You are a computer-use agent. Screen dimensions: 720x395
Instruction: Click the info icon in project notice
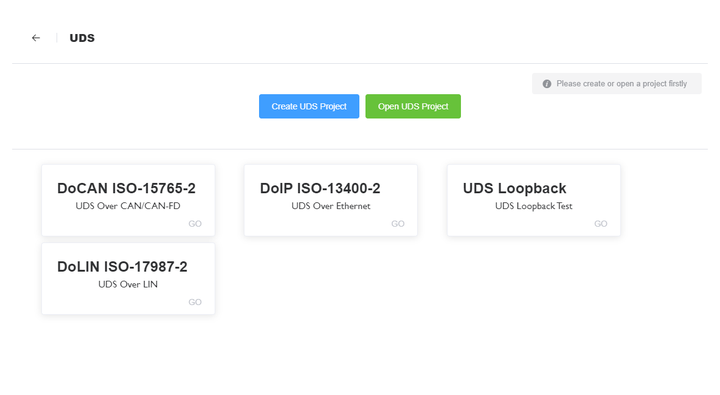click(546, 84)
